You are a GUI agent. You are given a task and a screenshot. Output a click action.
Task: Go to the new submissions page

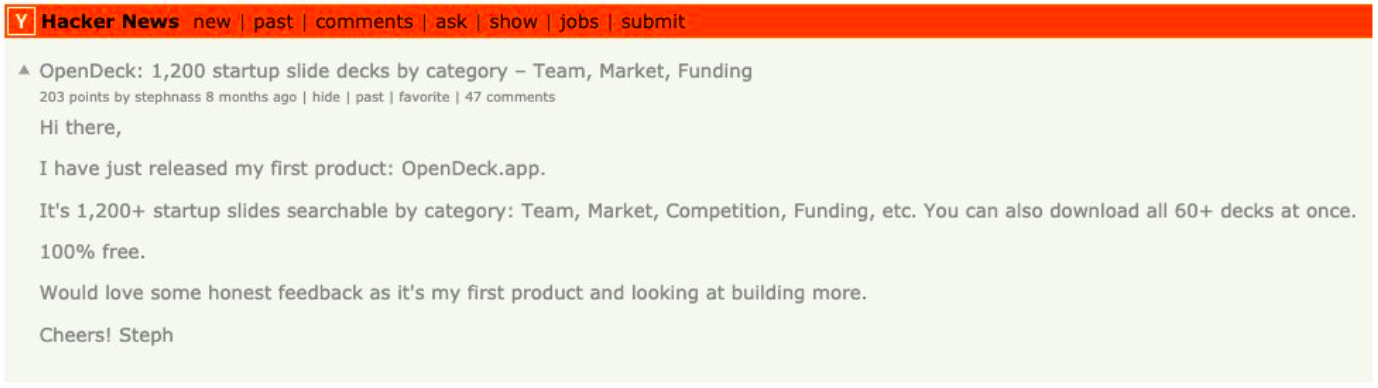(212, 21)
